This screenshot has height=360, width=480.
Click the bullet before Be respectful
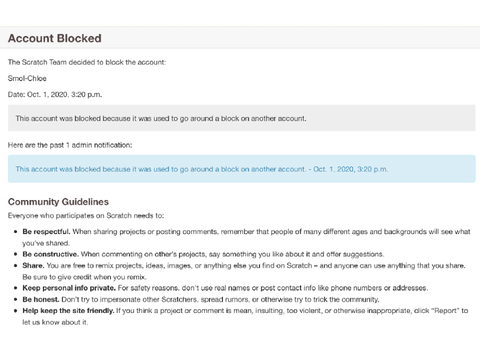(x=15, y=231)
